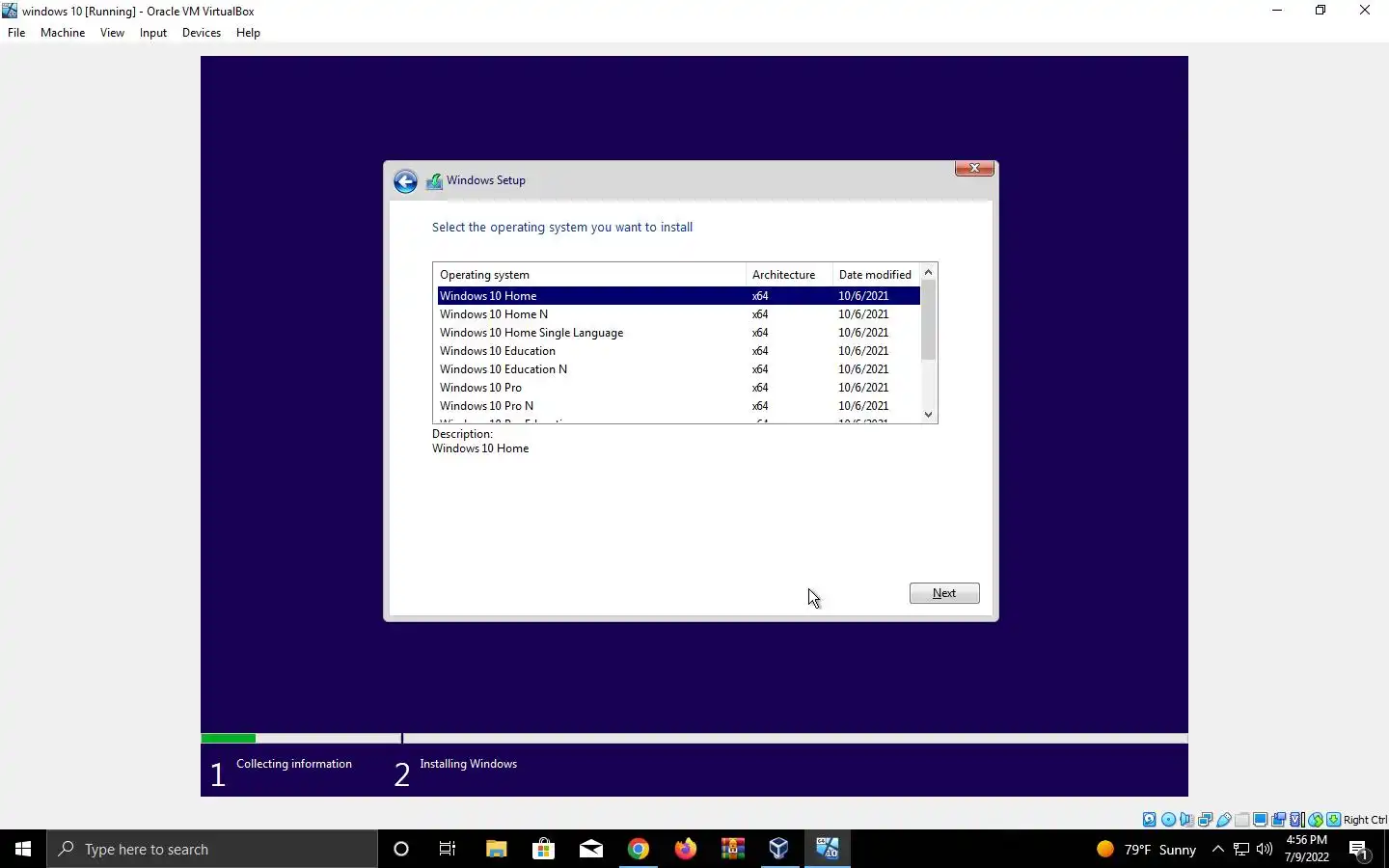Click the display indicator icon in status bar
This screenshot has width=1389, height=868.
click(x=1260, y=820)
